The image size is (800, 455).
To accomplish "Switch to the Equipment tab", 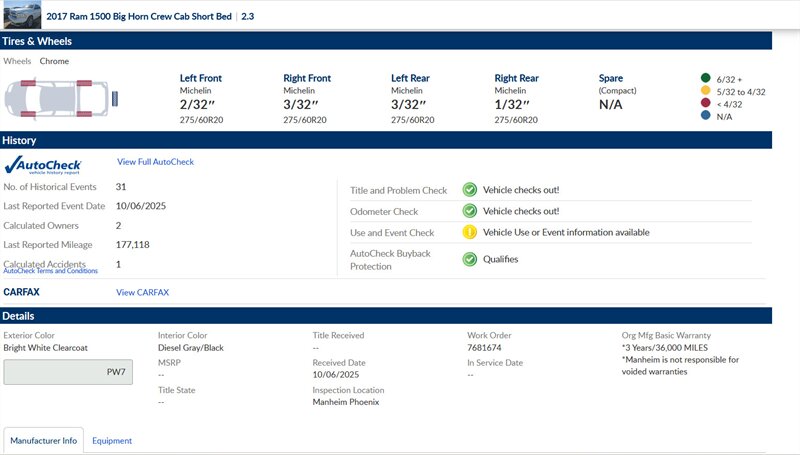I will click(112, 440).
